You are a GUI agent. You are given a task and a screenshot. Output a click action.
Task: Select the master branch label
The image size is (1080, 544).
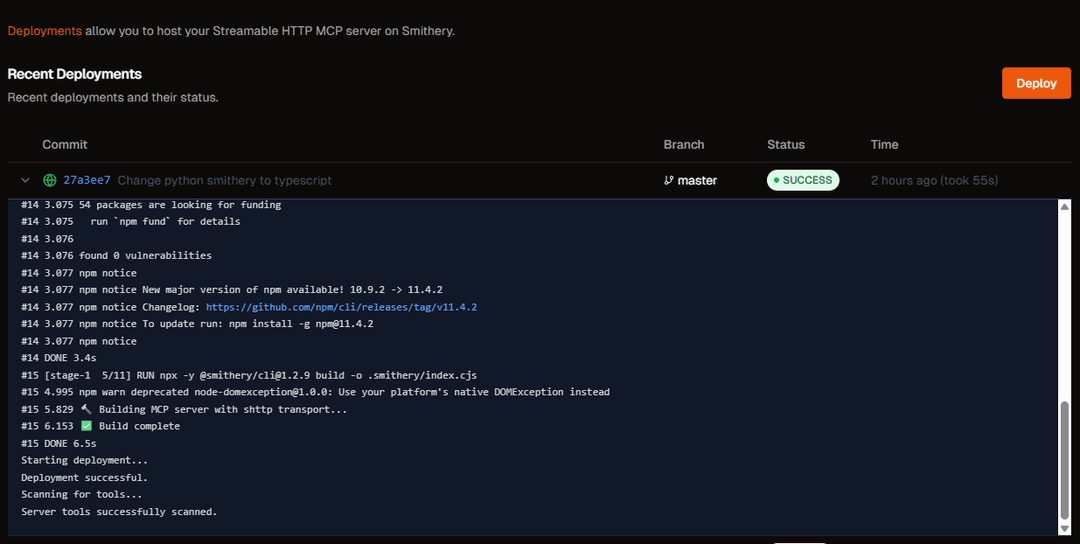[x=697, y=181]
